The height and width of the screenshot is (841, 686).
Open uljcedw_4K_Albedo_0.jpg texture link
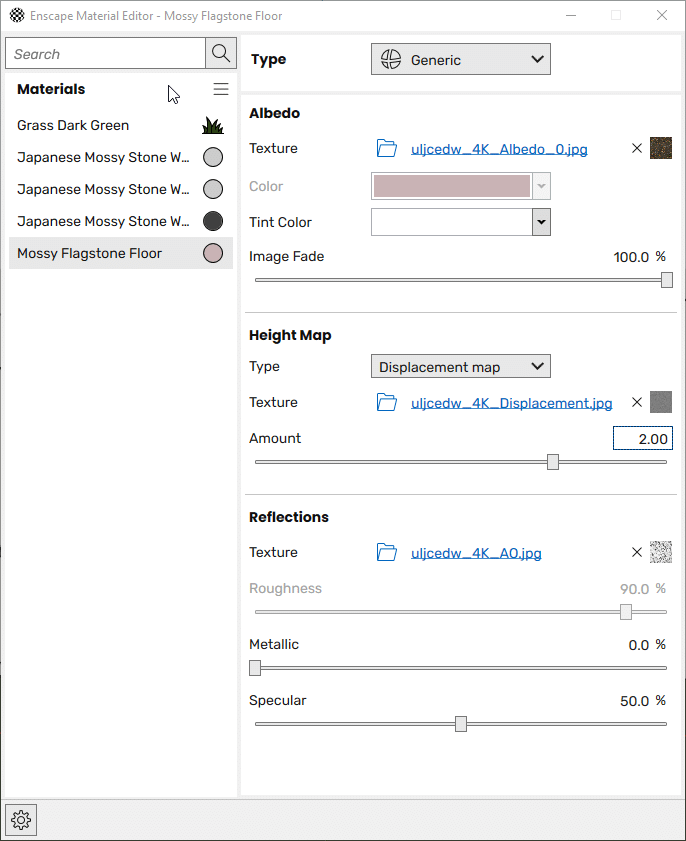tap(499, 150)
